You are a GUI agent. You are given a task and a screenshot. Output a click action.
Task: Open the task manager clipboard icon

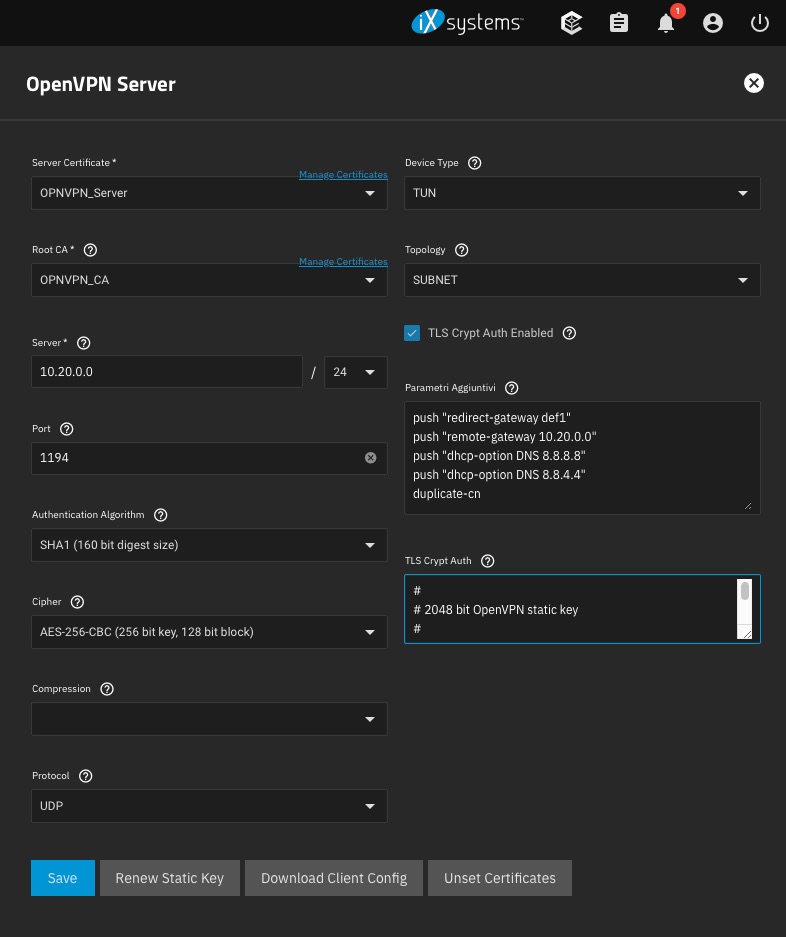click(619, 23)
